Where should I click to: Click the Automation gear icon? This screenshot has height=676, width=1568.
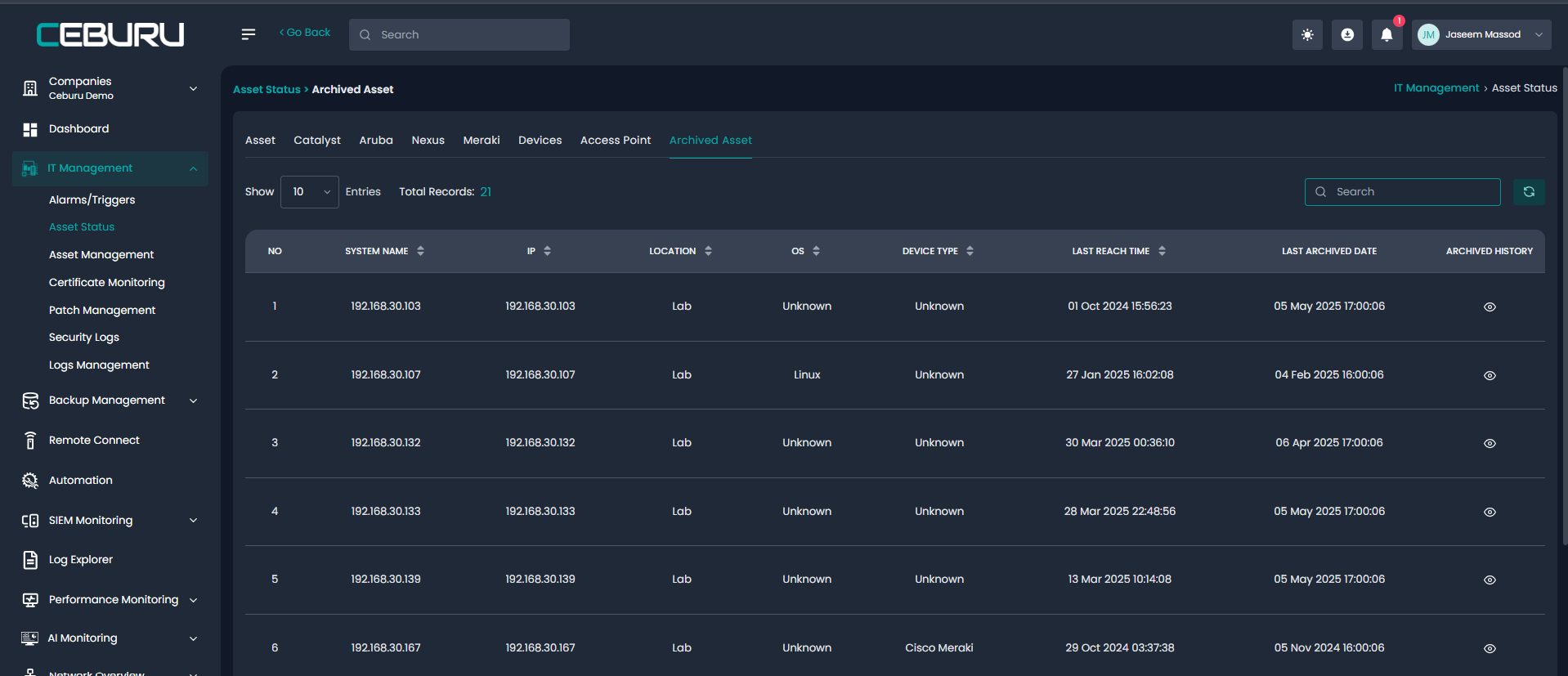coord(30,481)
